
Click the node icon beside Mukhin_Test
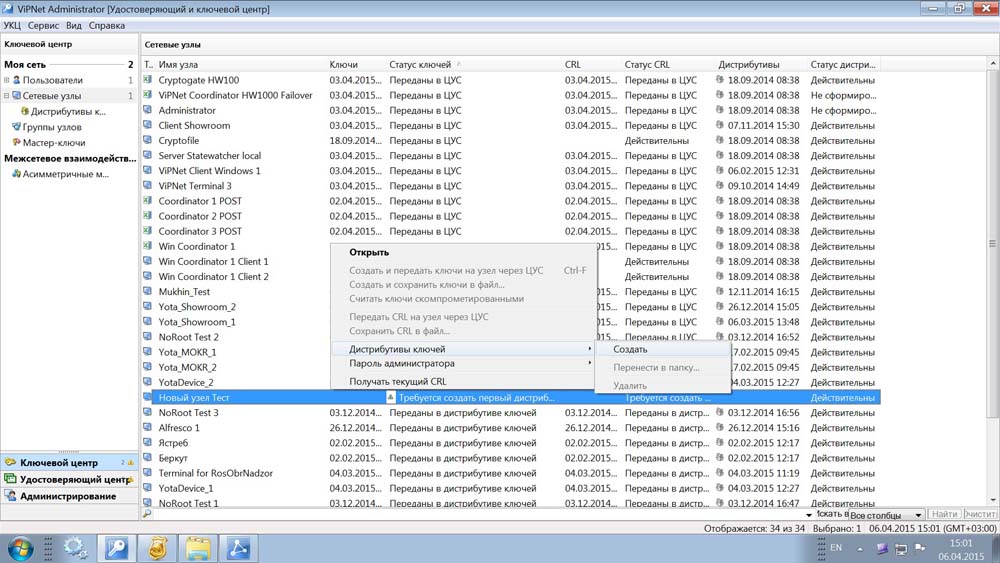147,291
